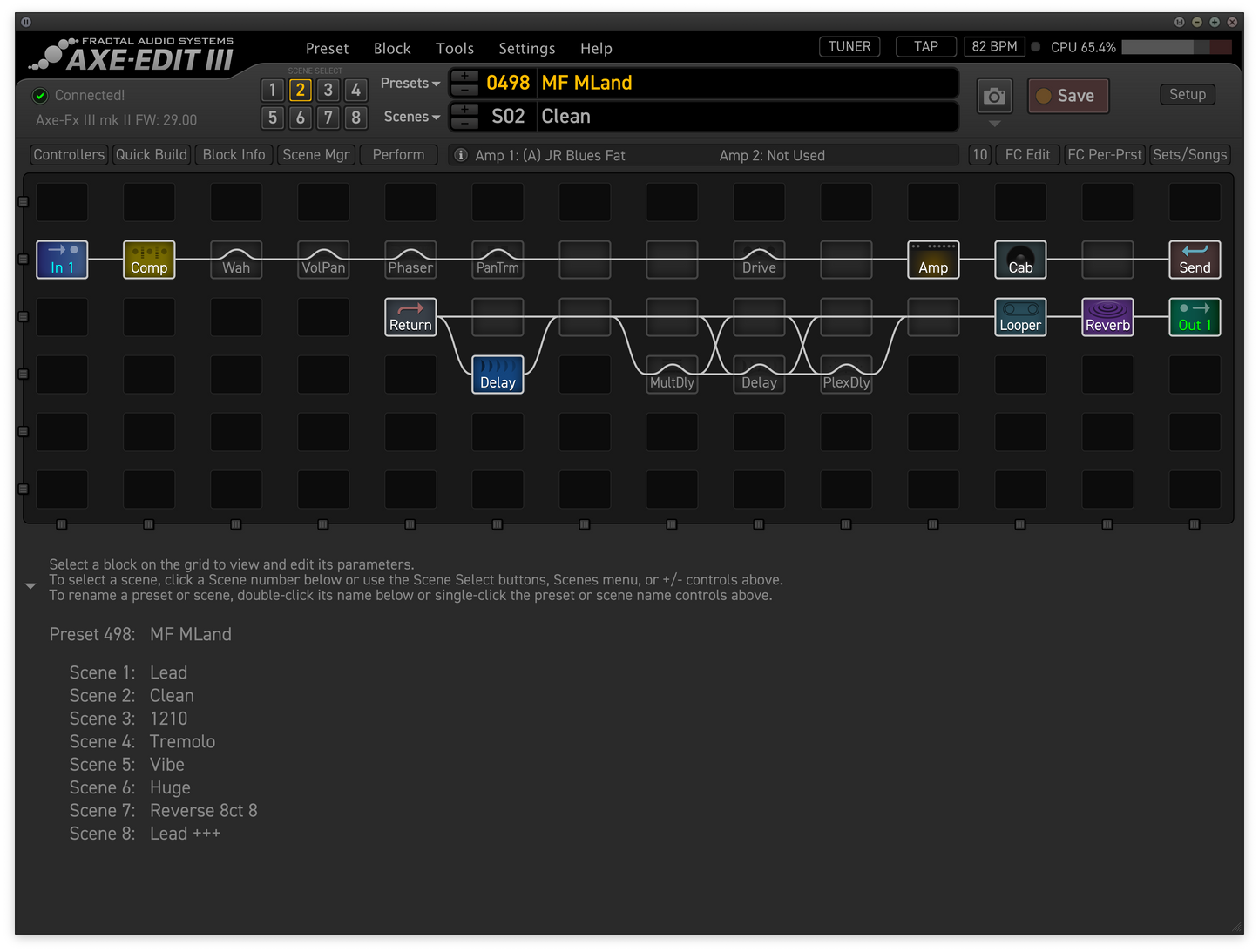Open the TUNER
This screenshot has height=952, width=1259.
tap(849, 46)
